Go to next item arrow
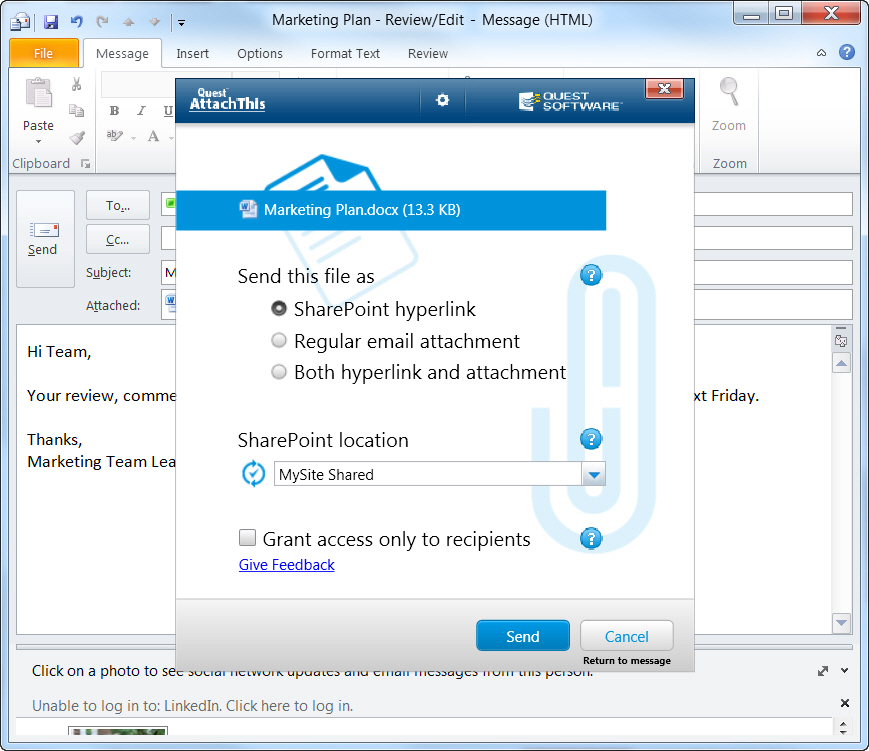869x751 pixels. 155,22
